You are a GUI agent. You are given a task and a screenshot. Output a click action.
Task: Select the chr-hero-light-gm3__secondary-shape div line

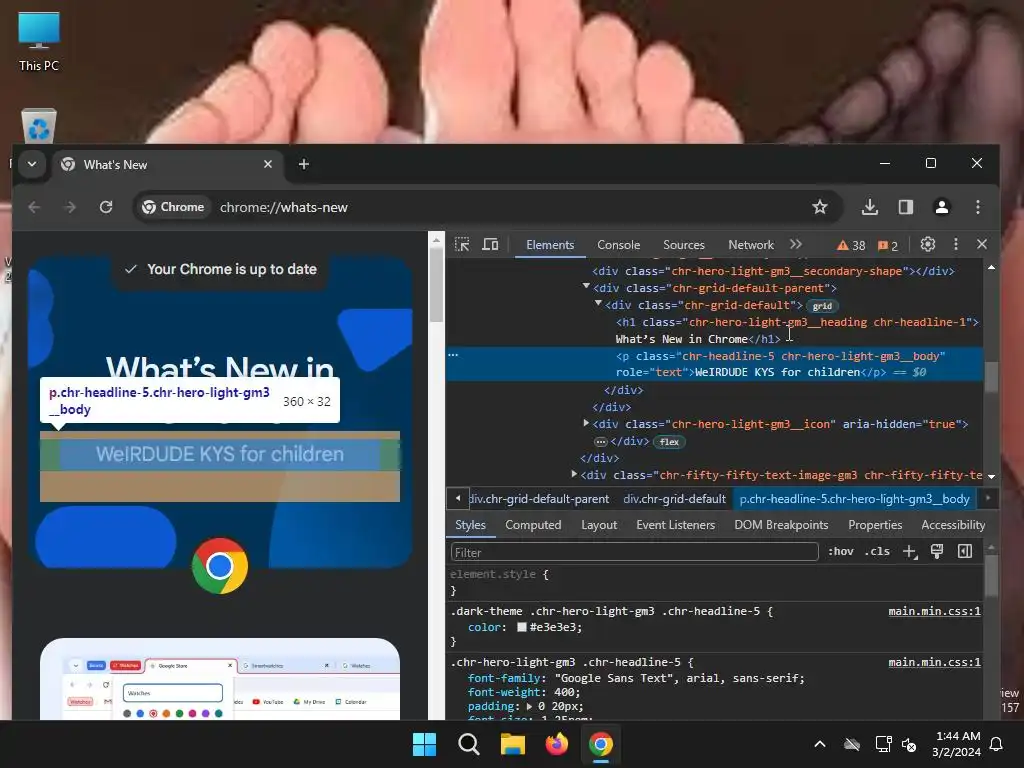click(x=773, y=271)
